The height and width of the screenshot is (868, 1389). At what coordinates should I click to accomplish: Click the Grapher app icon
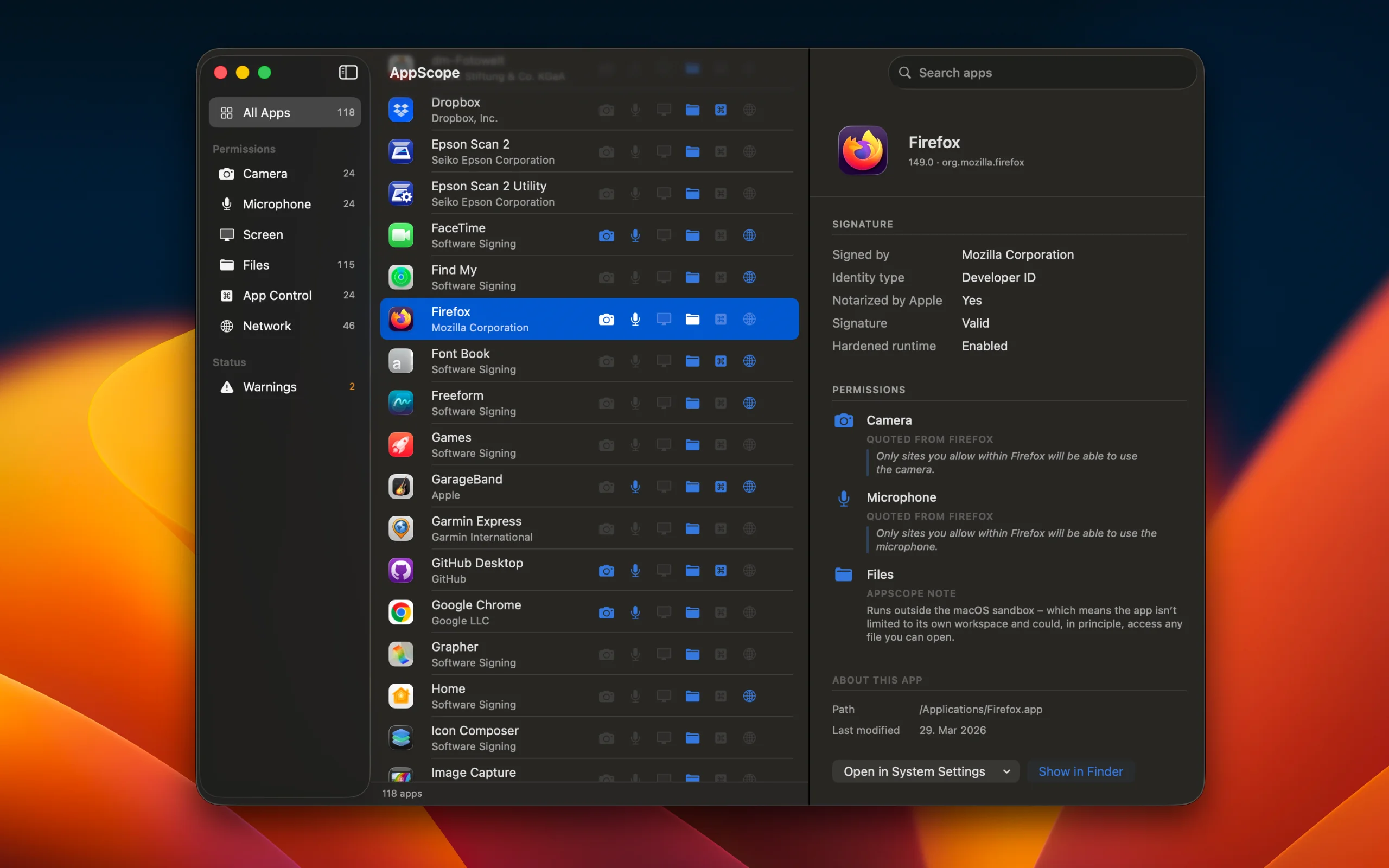(x=400, y=654)
